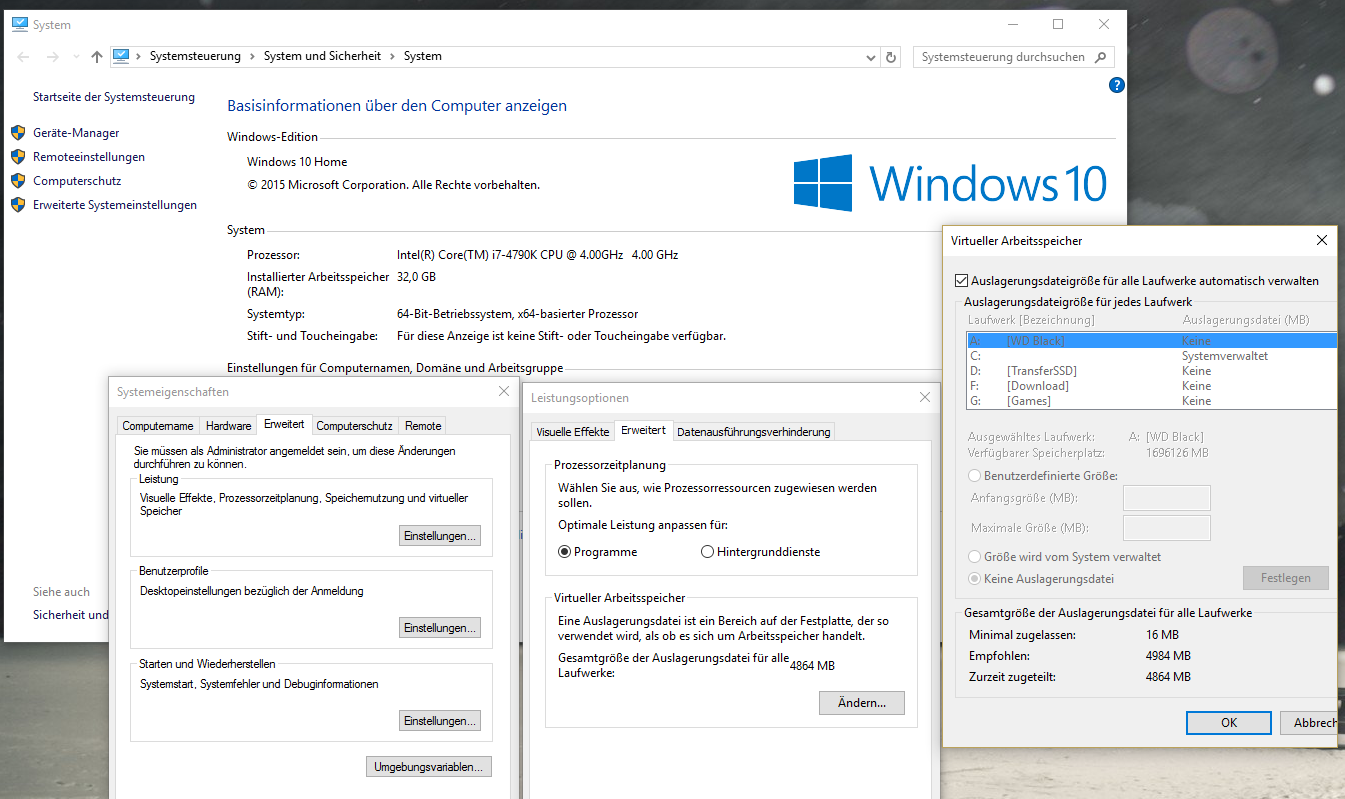
Task: Click the shield icon beside Geräte-Manager
Action: point(17,132)
